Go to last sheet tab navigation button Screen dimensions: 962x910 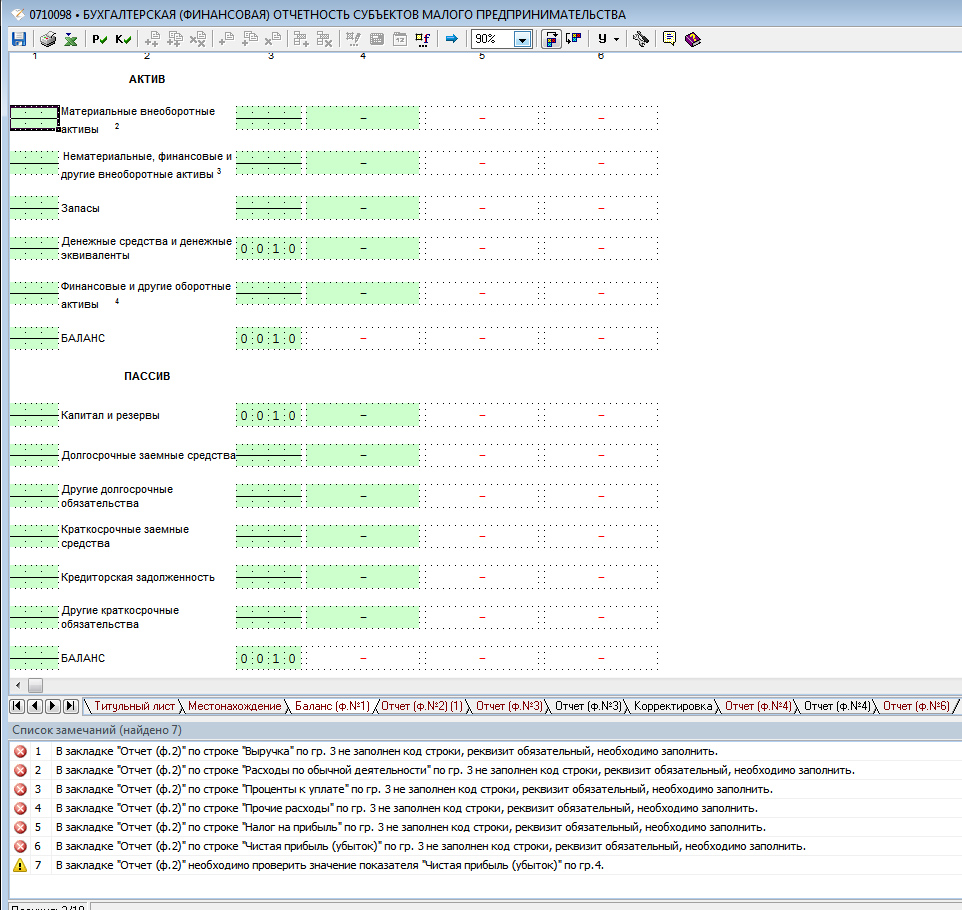pos(71,706)
